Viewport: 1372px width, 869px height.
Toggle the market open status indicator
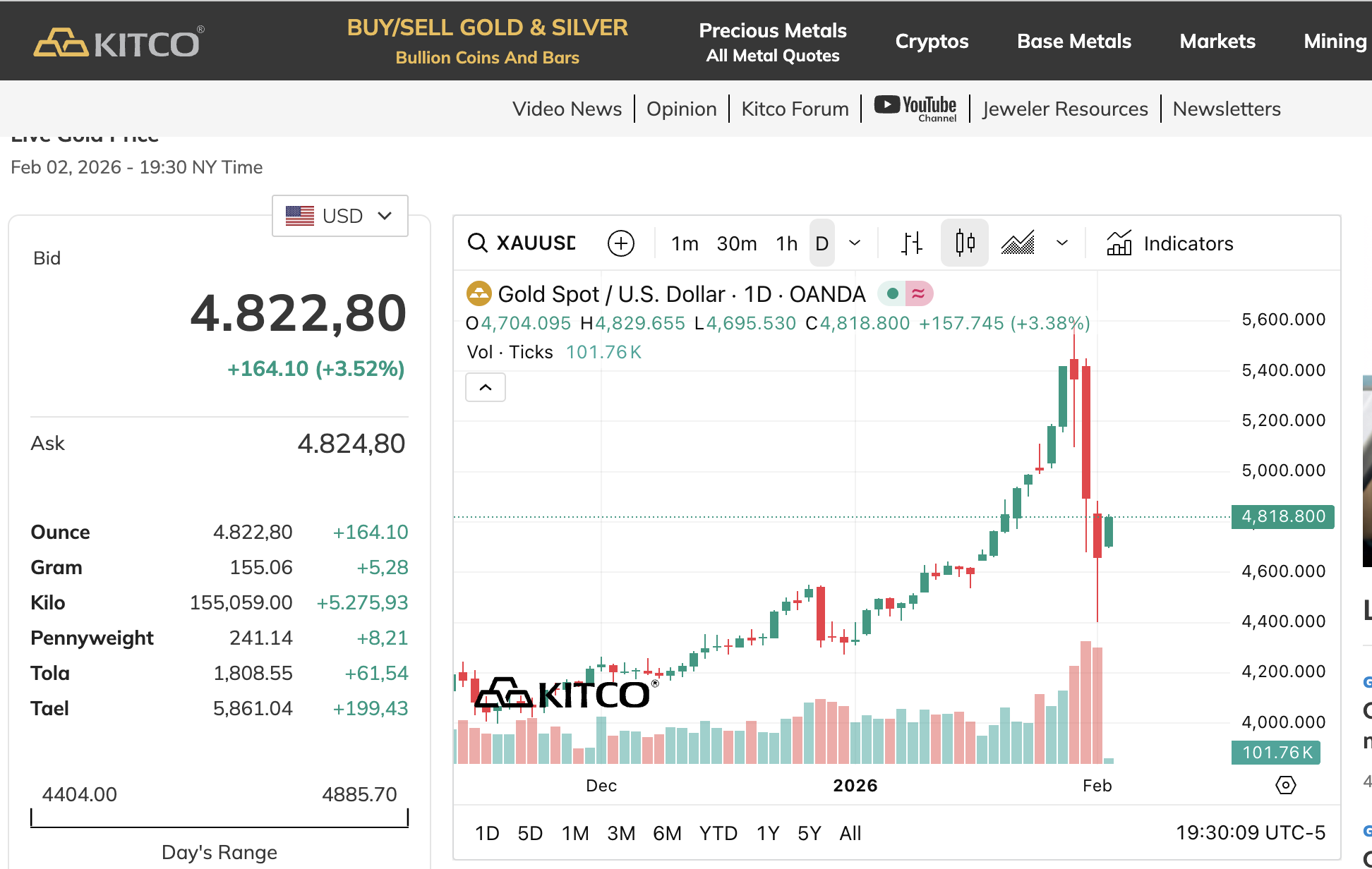tap(893, 293)
